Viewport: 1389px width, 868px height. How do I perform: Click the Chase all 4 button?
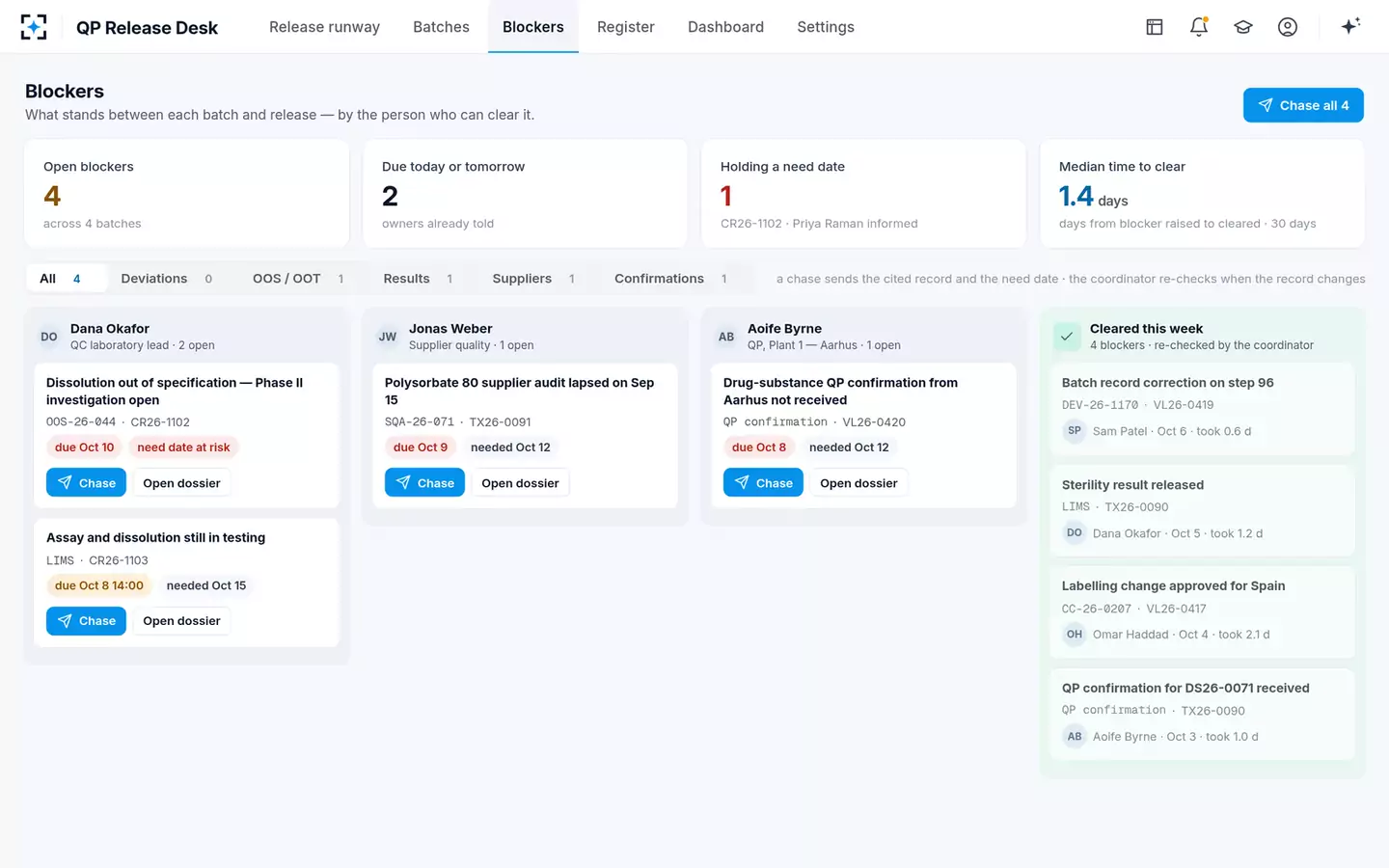pos(1303,105)
